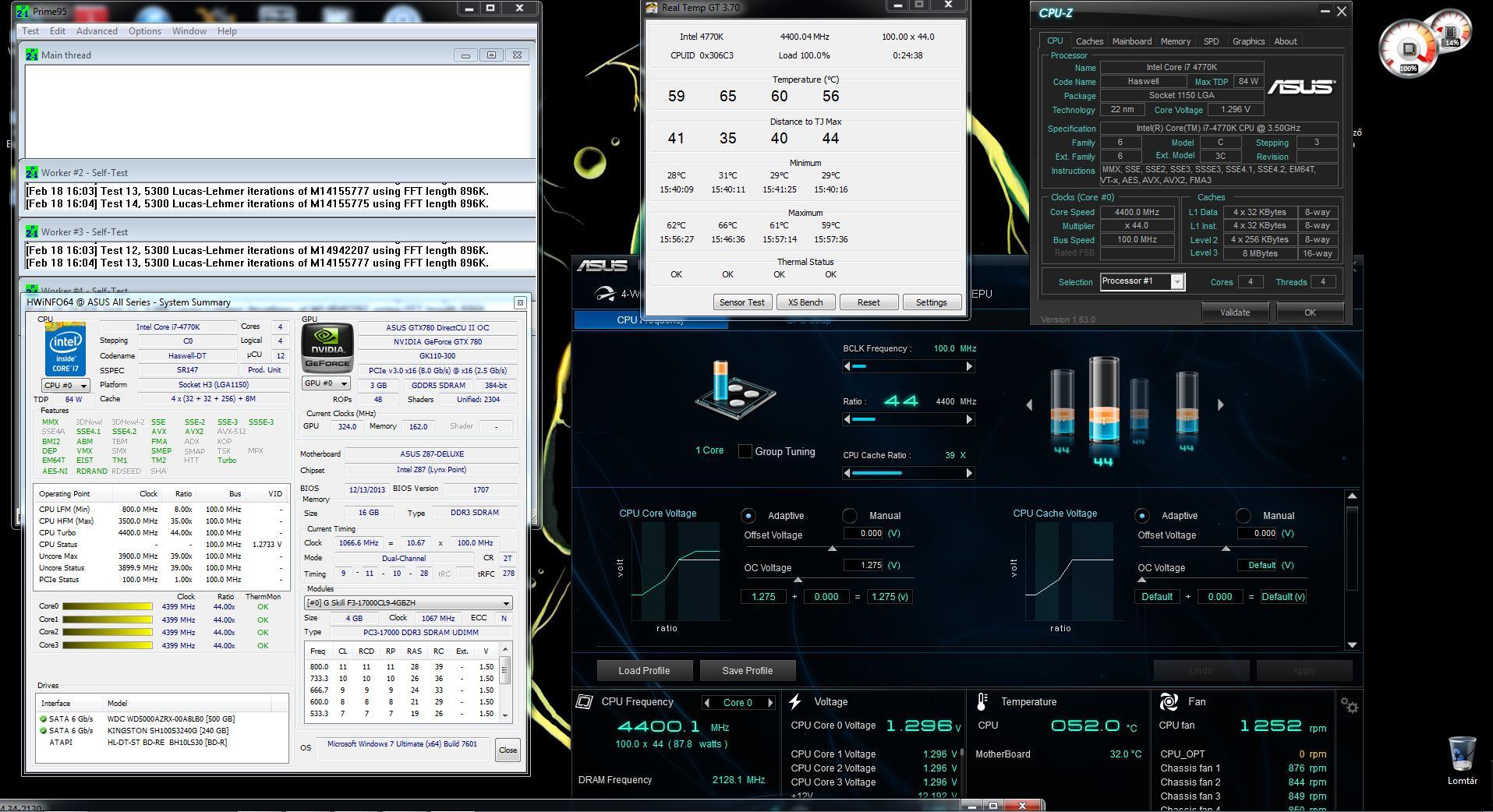This screenshot has width=1493, height=812.
Task: Click Load Profile in AI Suite
Action: (x=644, y=670)
